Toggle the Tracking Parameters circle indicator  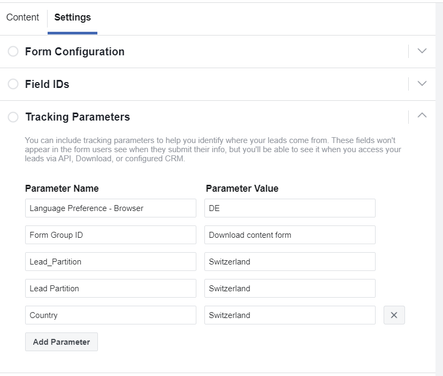click(13, 117)
